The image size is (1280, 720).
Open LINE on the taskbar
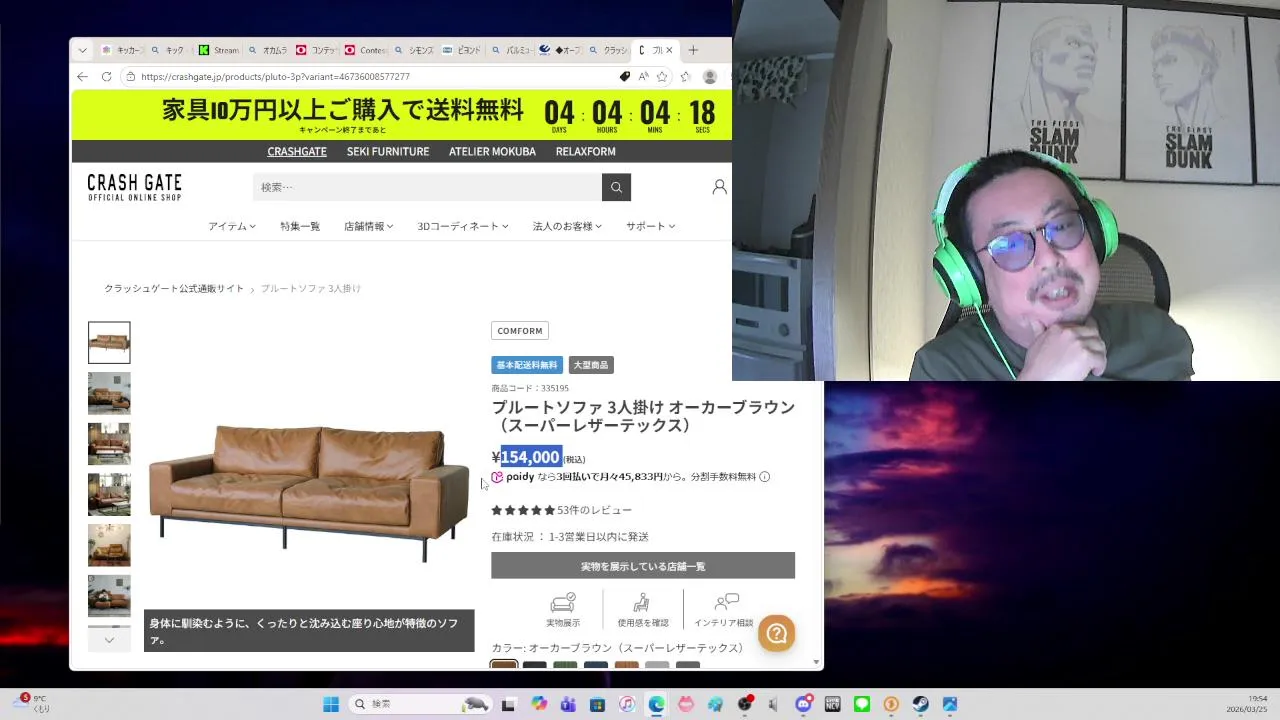(862, 704)
